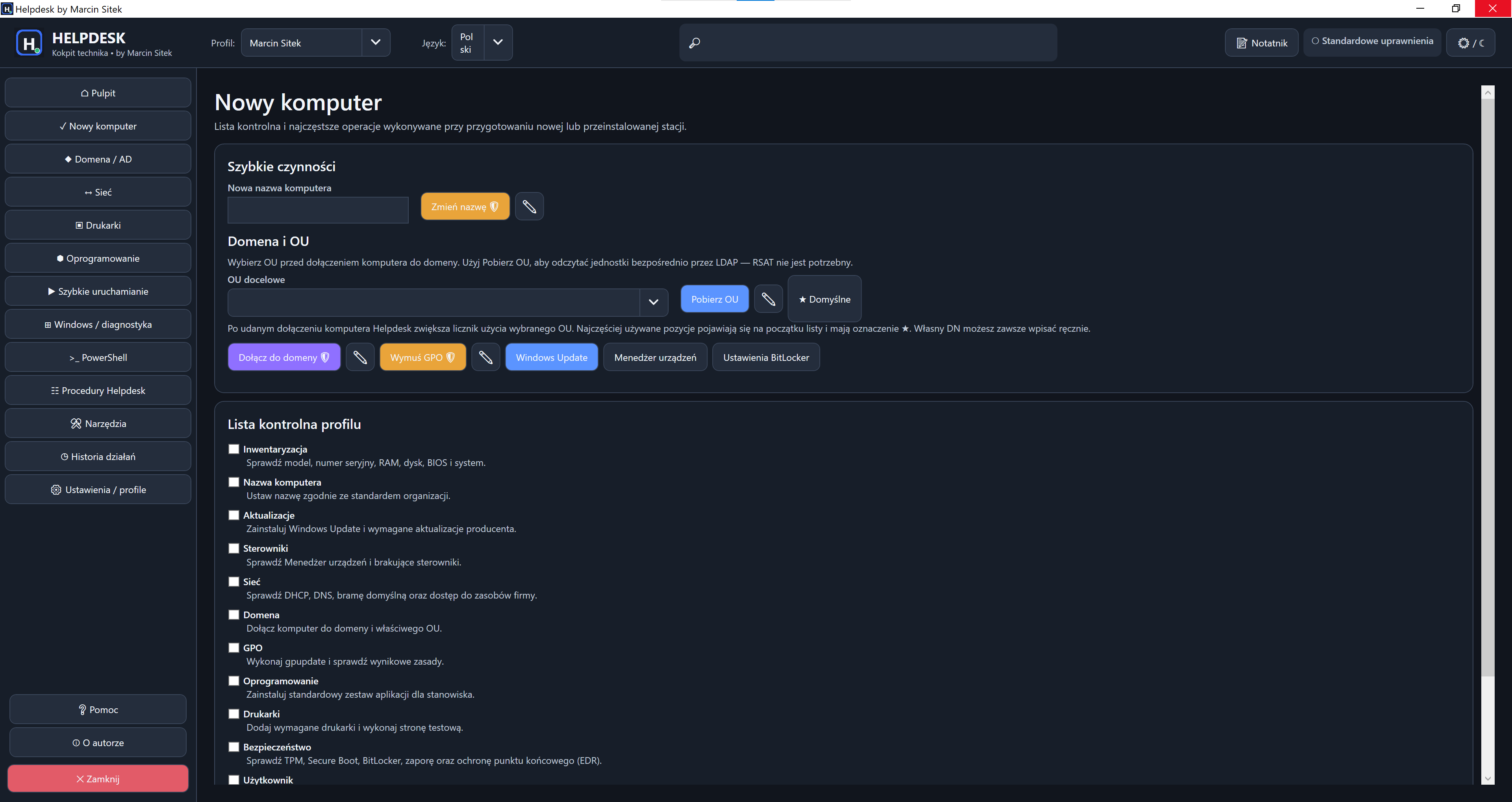Select Nowy komputer in the sidebar
This screenshot has height=802, width=1512.
pos(98,126)
